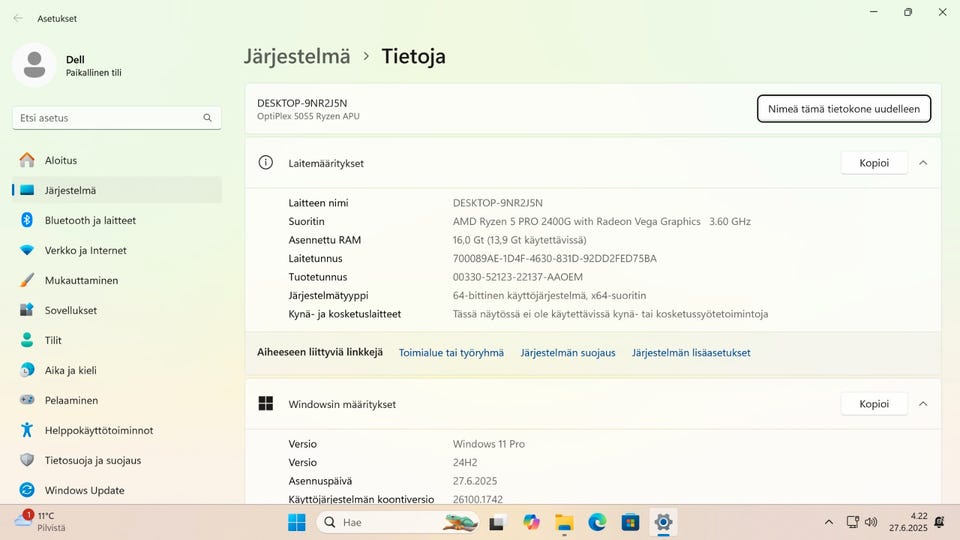The height and width of the screenshot is (540, 960).
Task: Open the notification bell icon
Action: tap(939, 522)
